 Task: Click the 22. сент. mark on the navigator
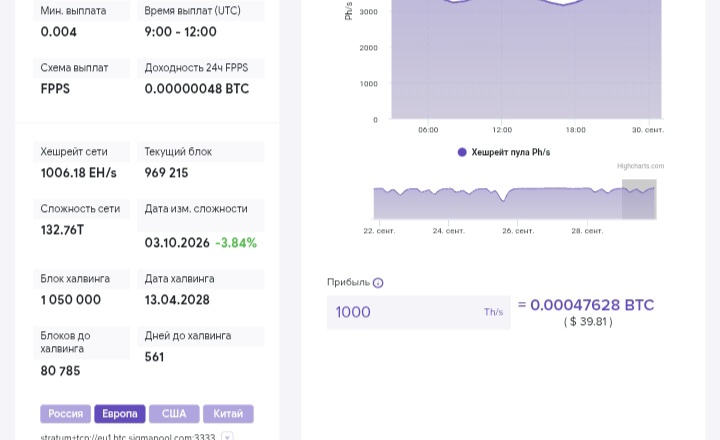point(379,231)
